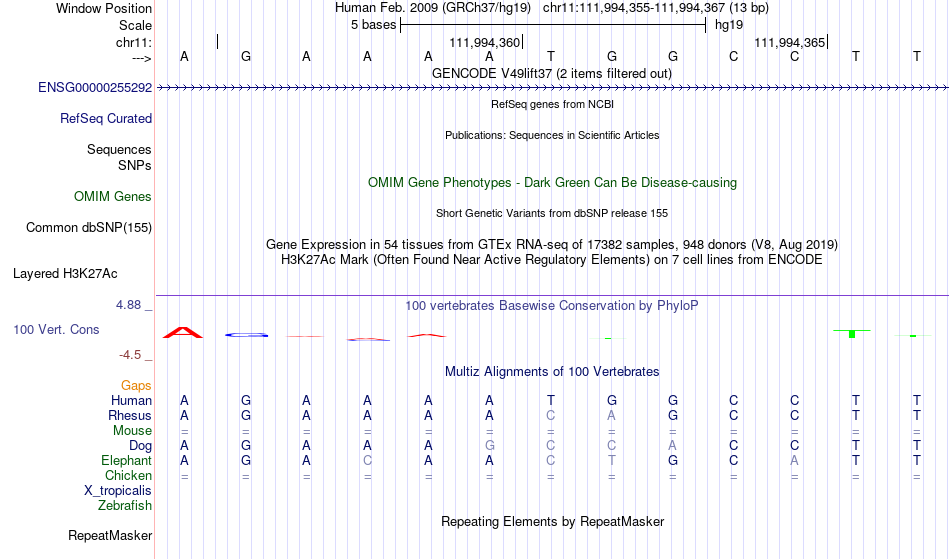Image resolution: width=950 pixels, height=559 pixels.
Task: Select the Mouse species label
Action: click(x=132, y=431)
